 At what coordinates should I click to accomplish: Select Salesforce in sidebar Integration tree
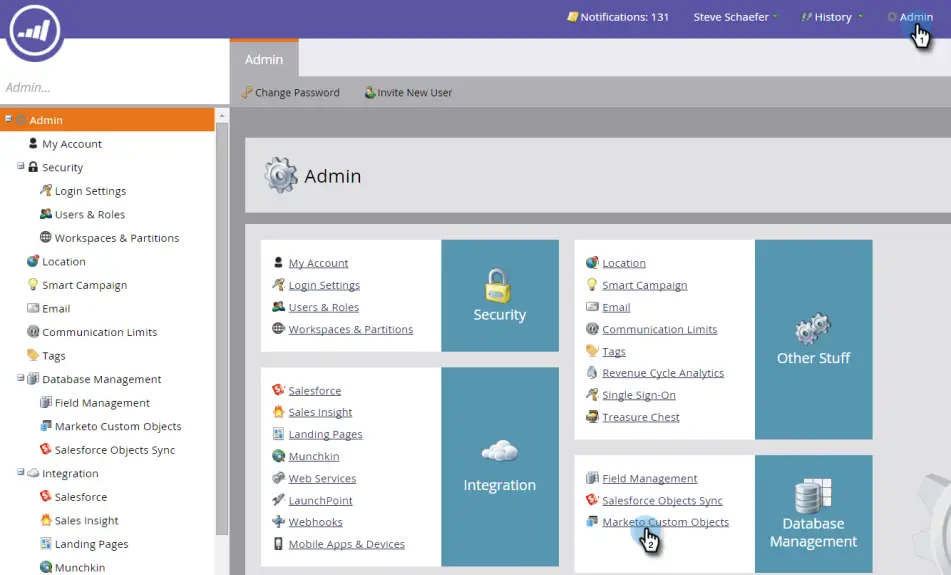point(81,496)
